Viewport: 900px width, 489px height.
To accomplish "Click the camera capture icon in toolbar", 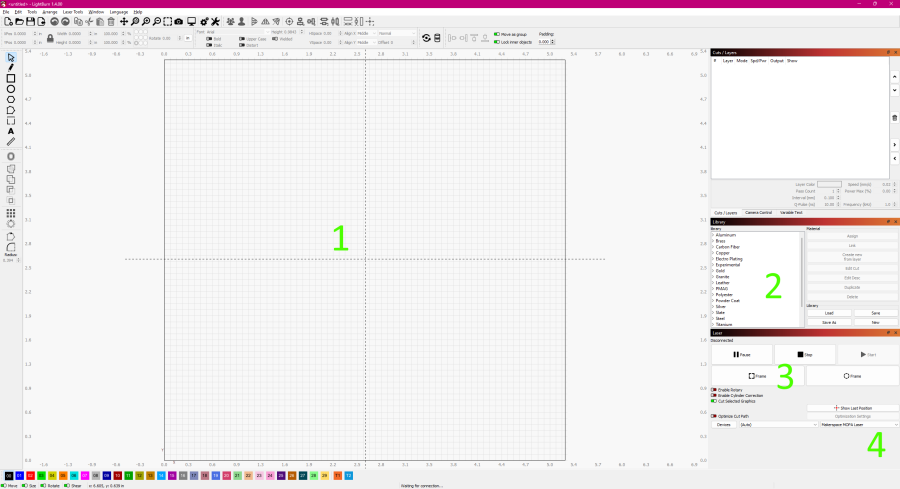I will click(x=179, y=21).
